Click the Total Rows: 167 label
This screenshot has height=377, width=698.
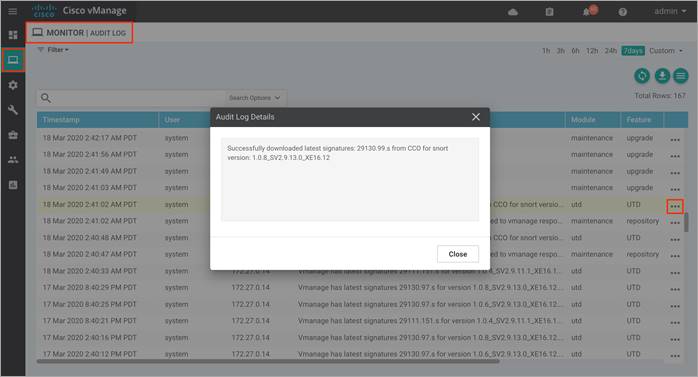click(x=660, y=96)
